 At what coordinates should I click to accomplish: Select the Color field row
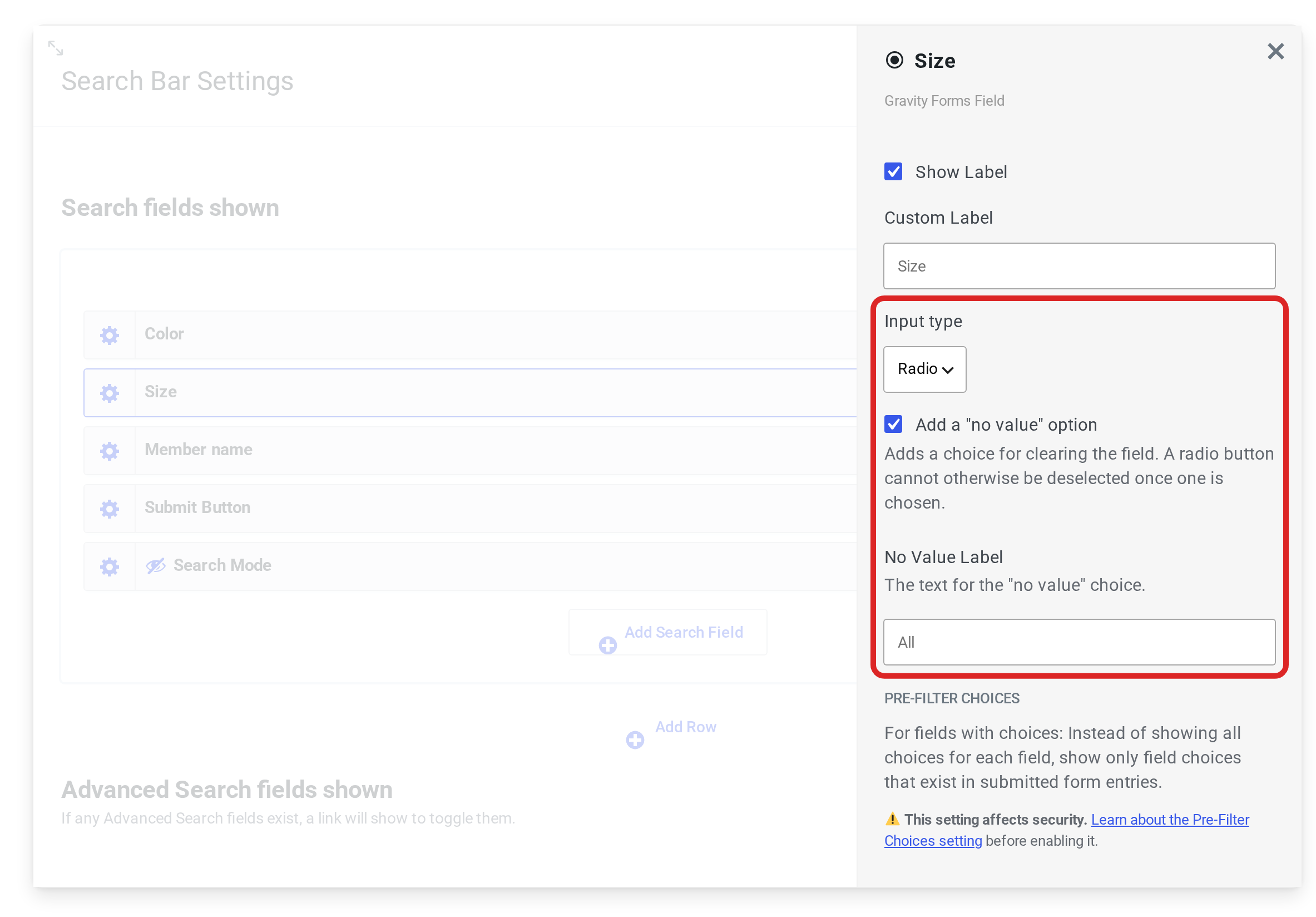pos(470,335)
